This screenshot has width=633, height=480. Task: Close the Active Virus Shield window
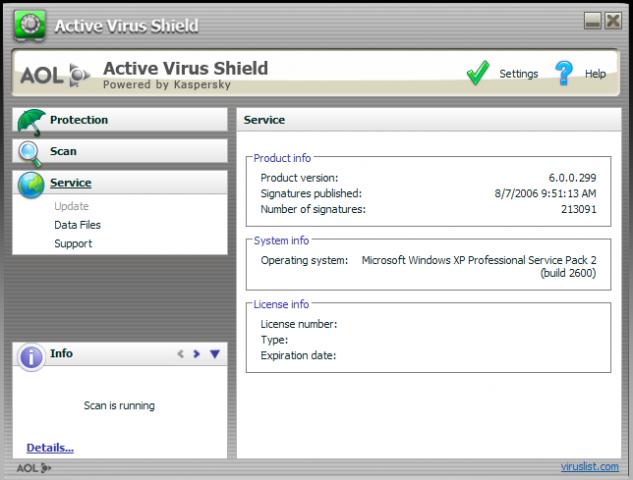point(613,21)
